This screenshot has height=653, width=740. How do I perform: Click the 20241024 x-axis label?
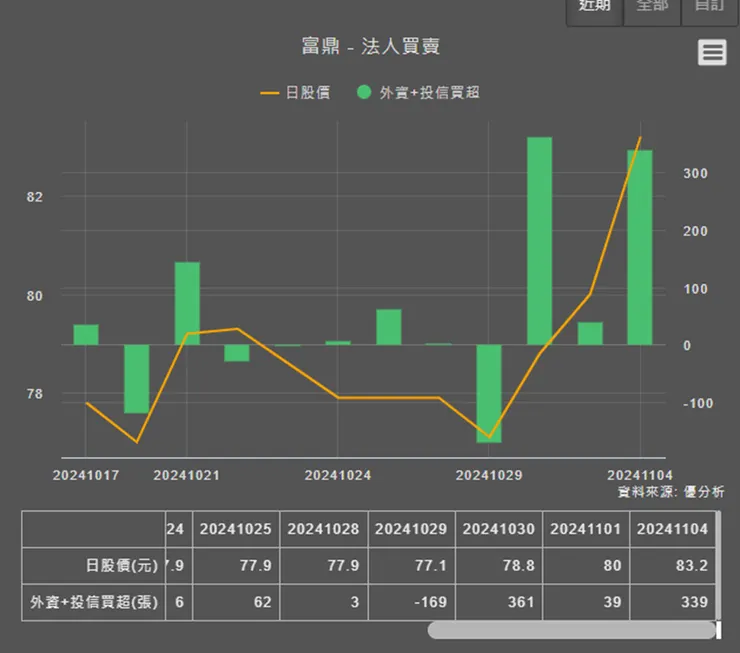[x=338, y=475]
